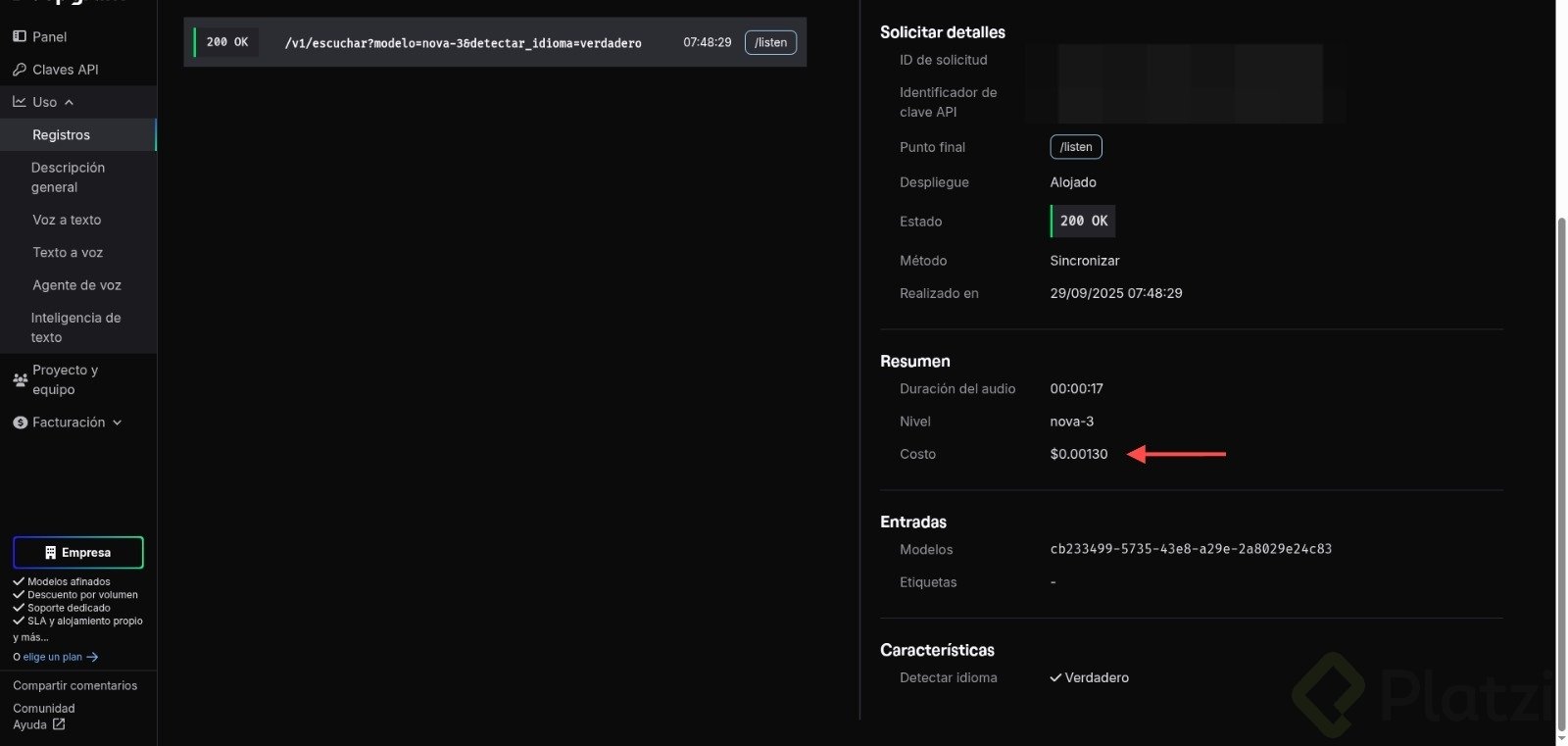
Task: Click the Proyecto y equipo people icon
Action: coord(21,379)
